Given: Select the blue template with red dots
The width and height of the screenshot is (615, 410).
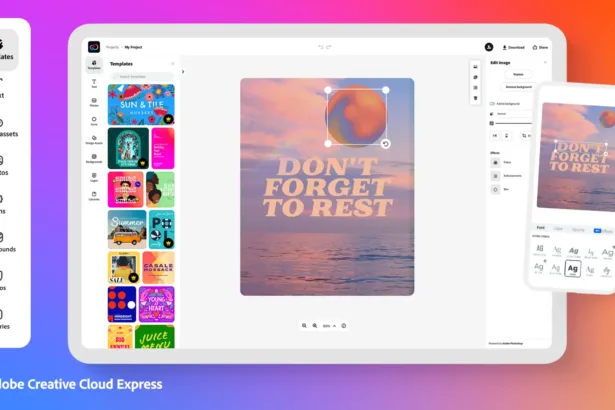Looking at the screenshot, I should (122, 304).
